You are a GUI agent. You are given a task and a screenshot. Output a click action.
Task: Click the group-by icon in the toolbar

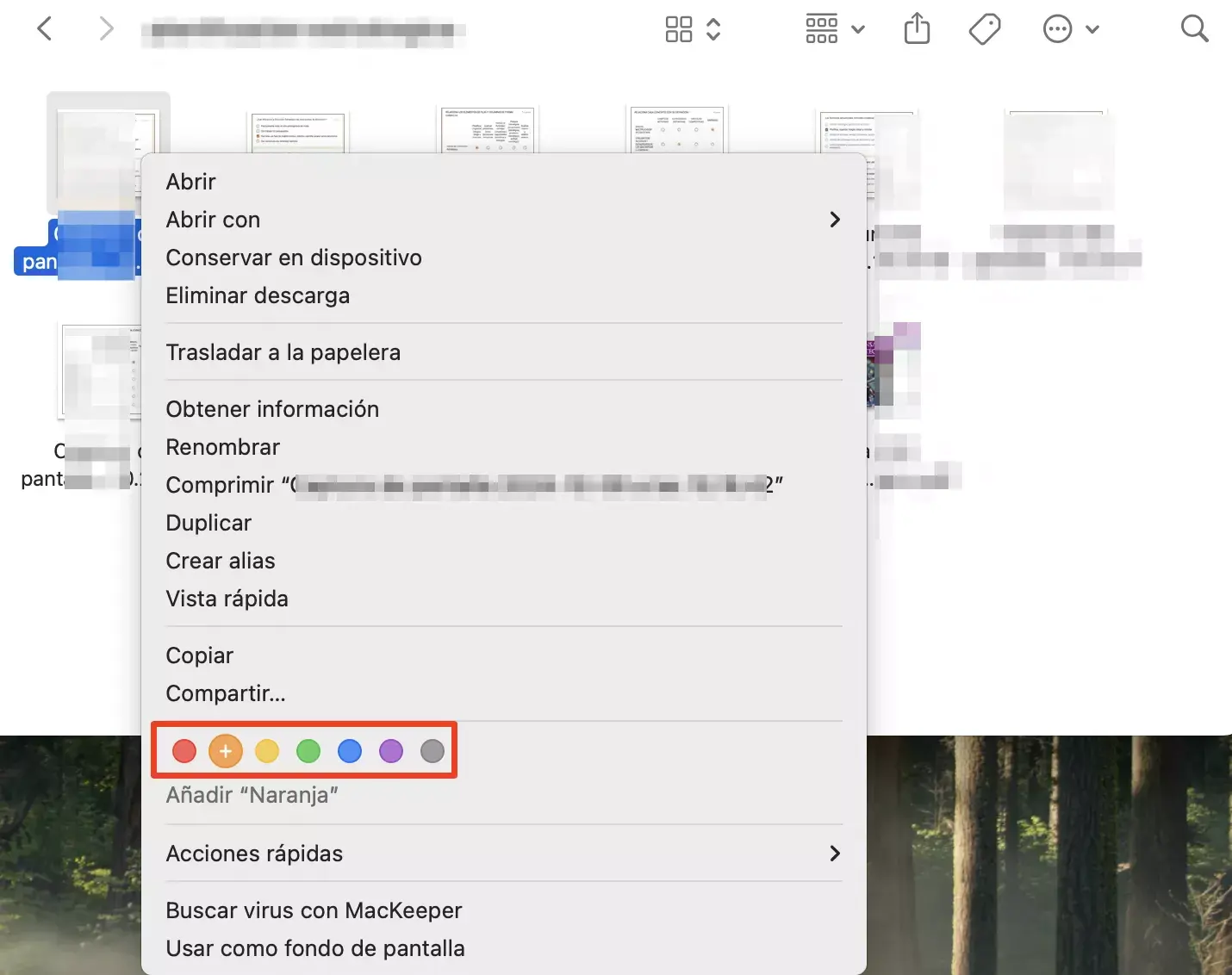tap(822, 28)
